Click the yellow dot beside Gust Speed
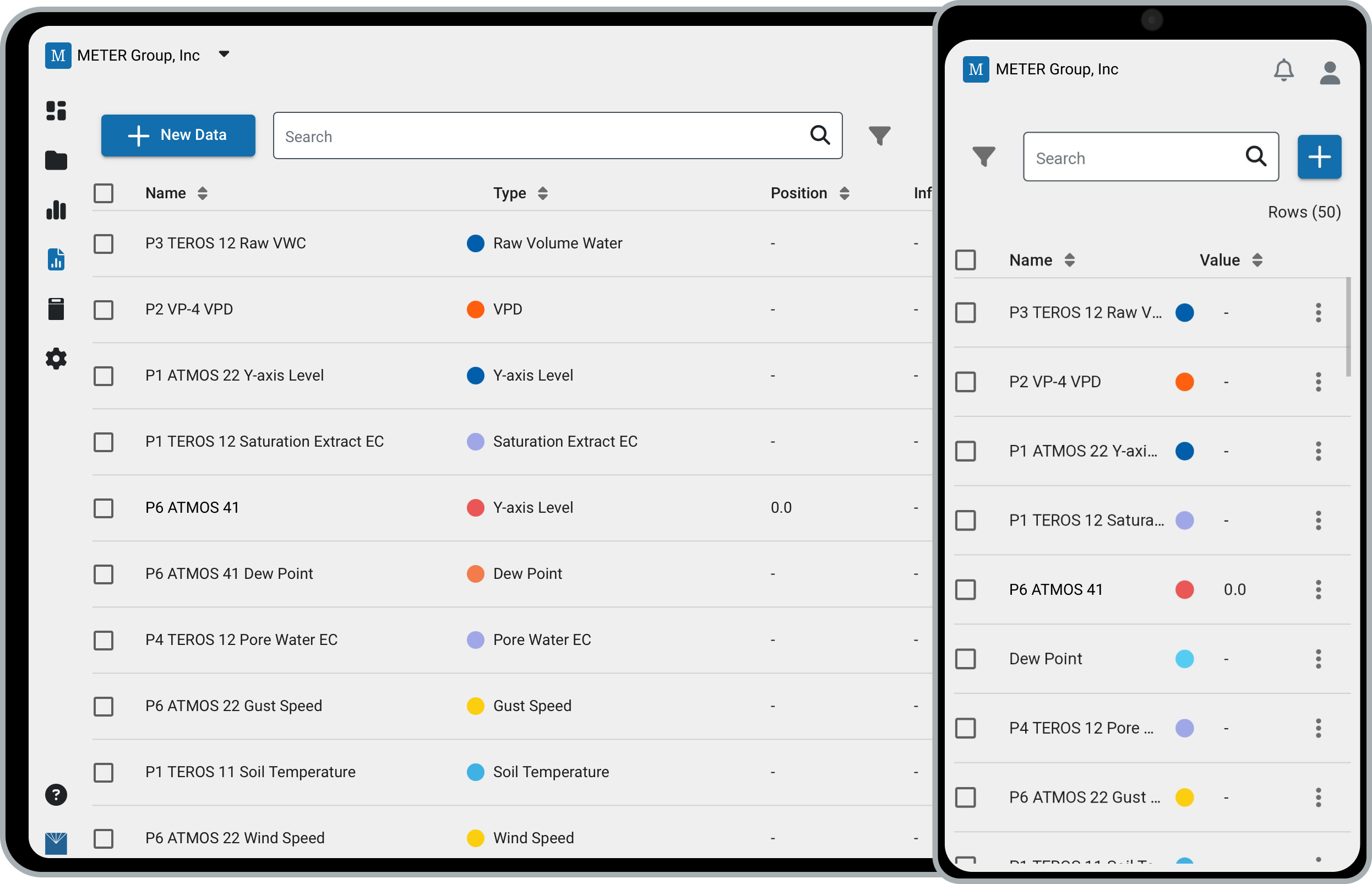This screenshot has width=1372, height=884. tap(475, 706)
